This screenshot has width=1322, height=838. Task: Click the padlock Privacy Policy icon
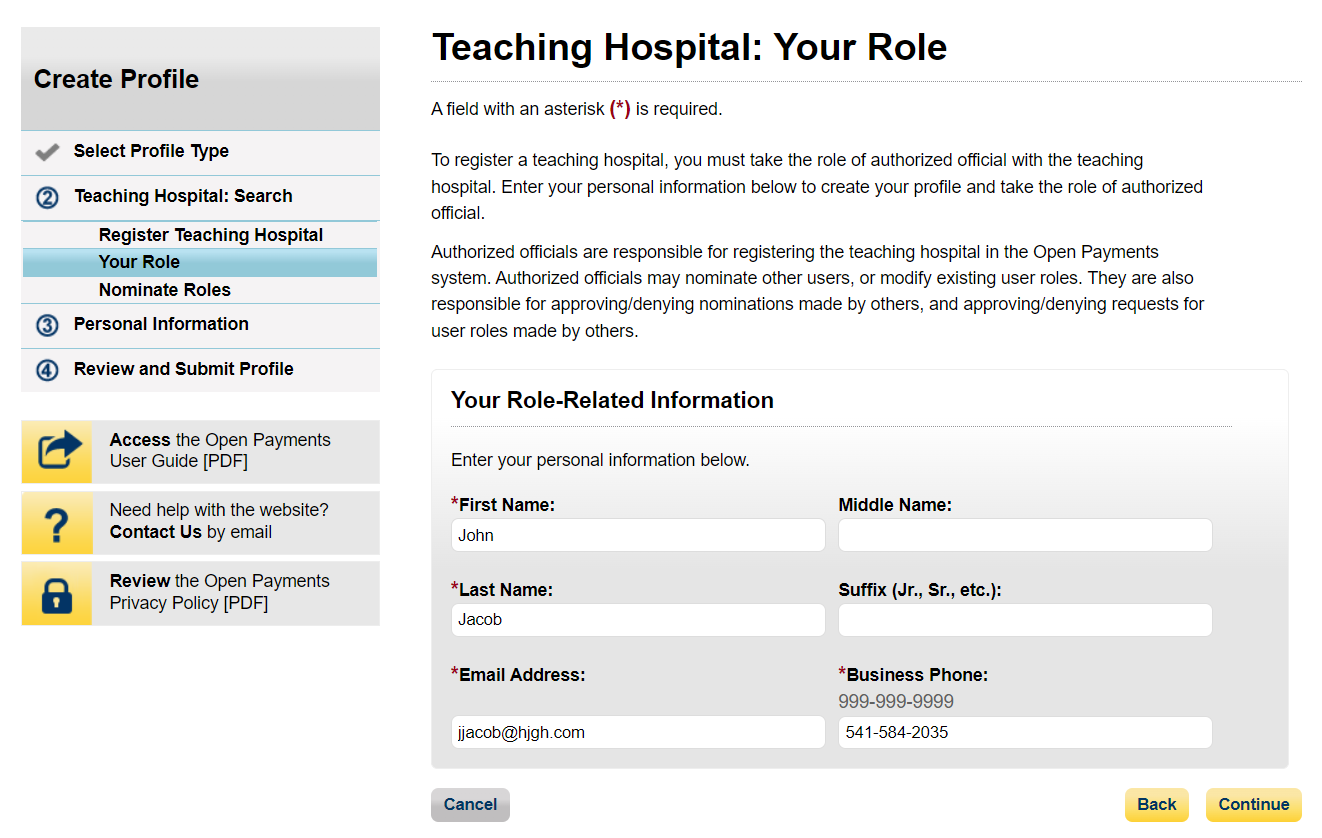coord(57,594)
